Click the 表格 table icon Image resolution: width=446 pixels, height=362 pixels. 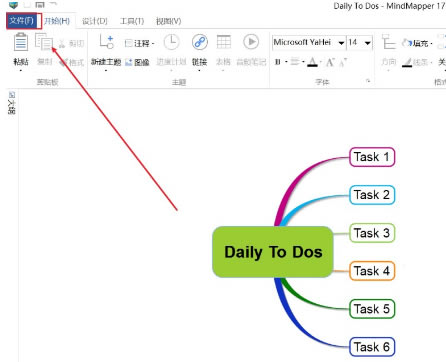[224, 42]
